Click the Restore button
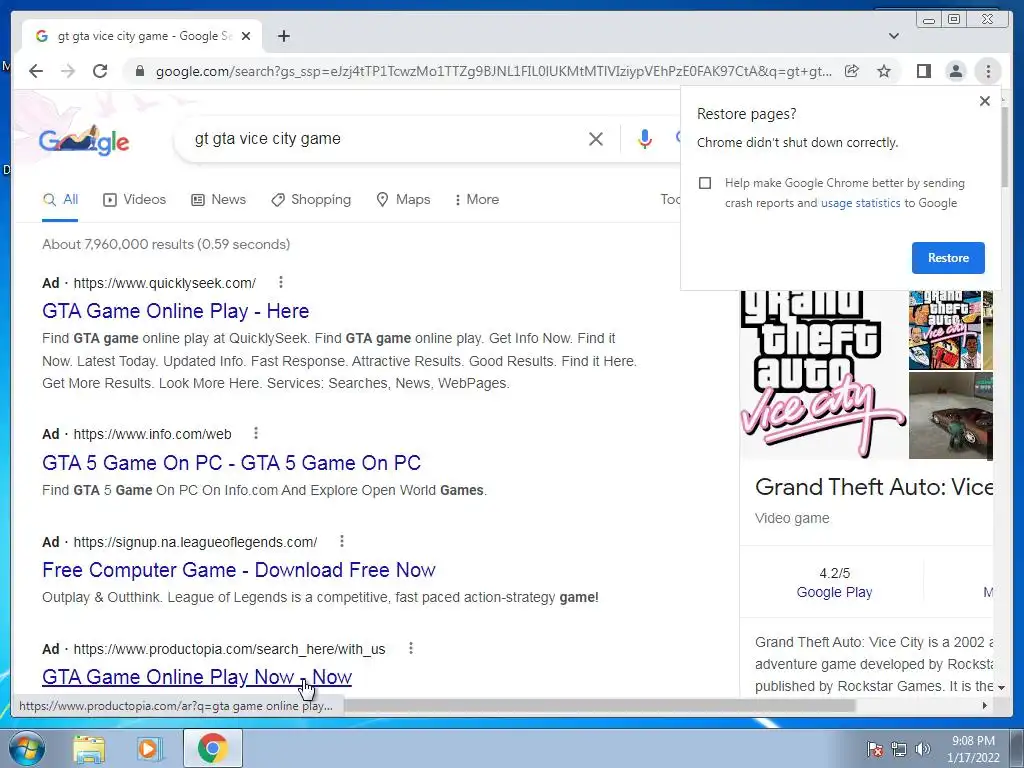 (948, 258)
